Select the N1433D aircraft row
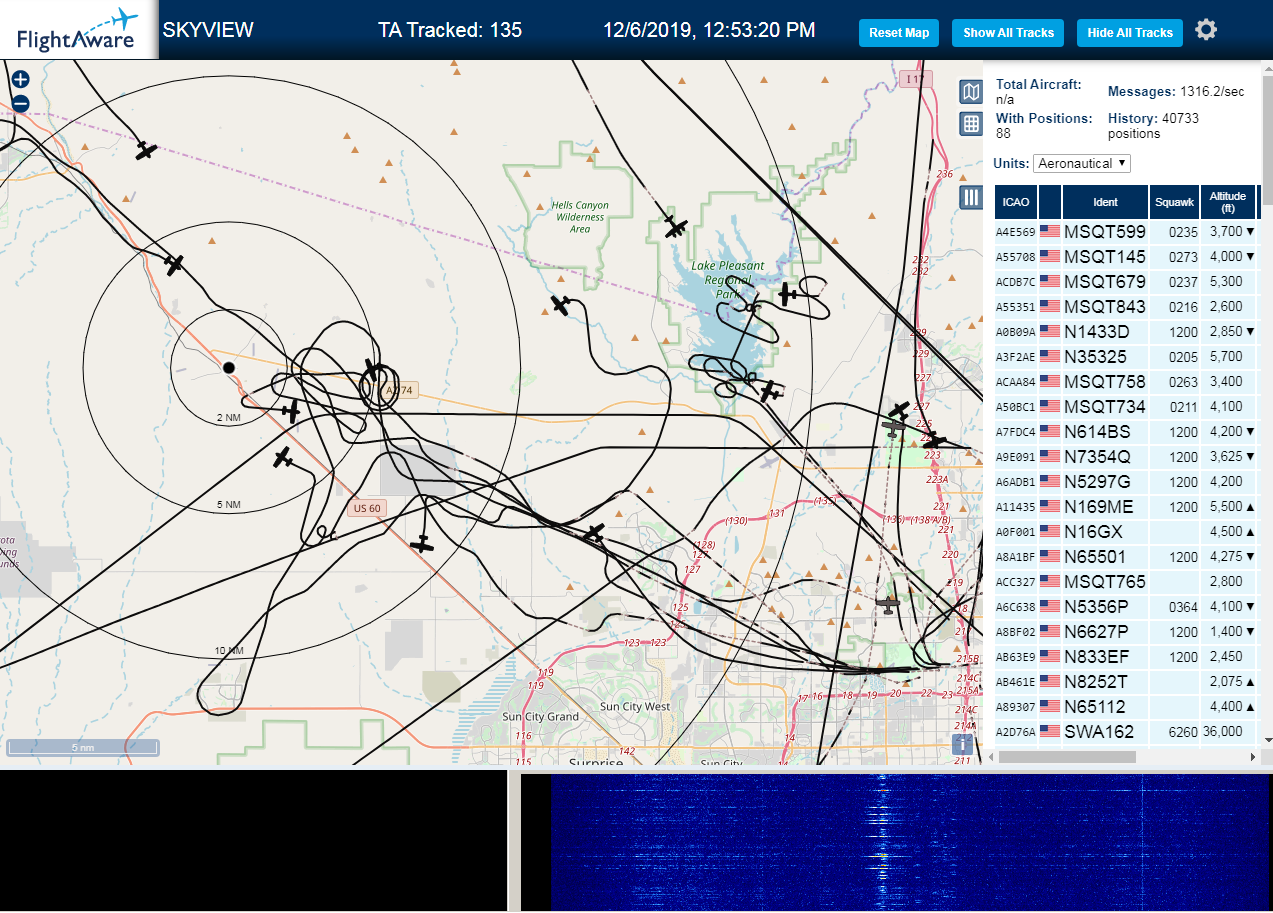1273x913 pixels. (1125, 332)
